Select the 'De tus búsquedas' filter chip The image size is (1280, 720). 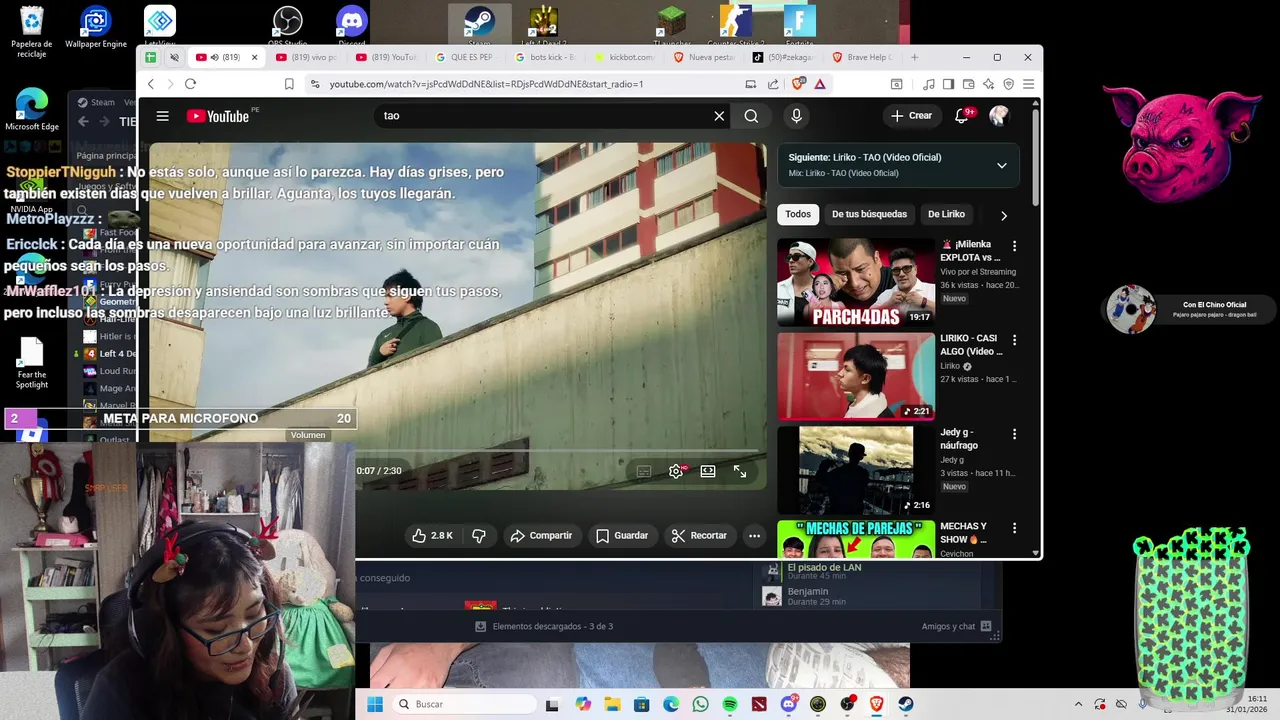point(869,214)
